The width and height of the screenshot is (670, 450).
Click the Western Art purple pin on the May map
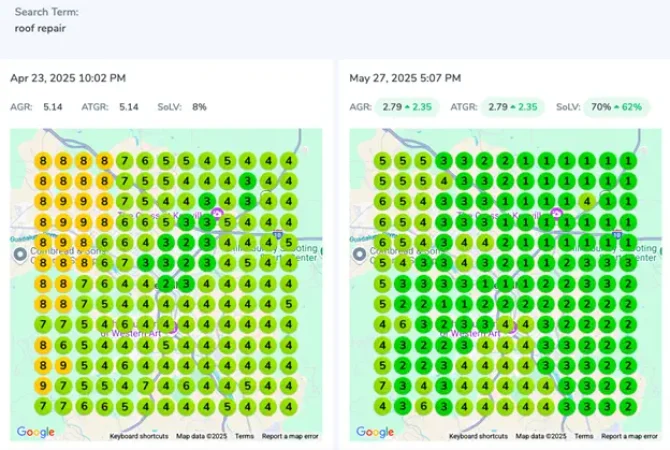pos(511,328)
